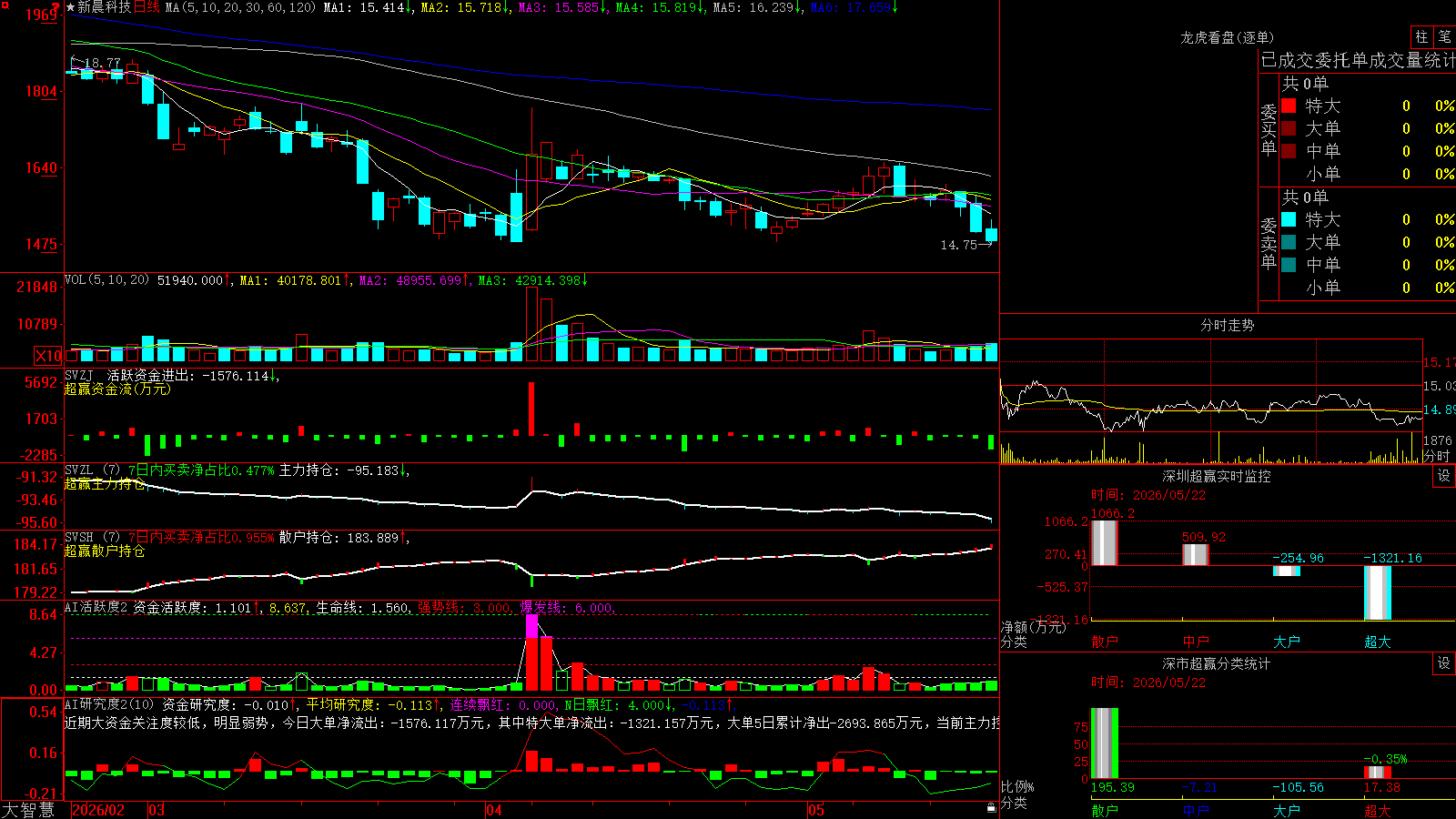Click the 18.77 high price label
1456x819 pixels.
pyautogui.click(x=102, y=63)
